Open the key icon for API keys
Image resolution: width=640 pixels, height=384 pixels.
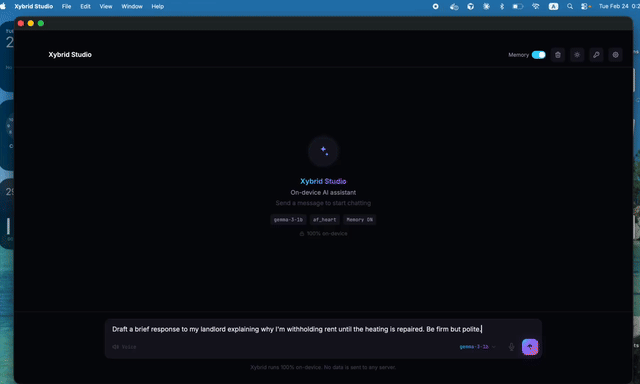click(596, 55)
